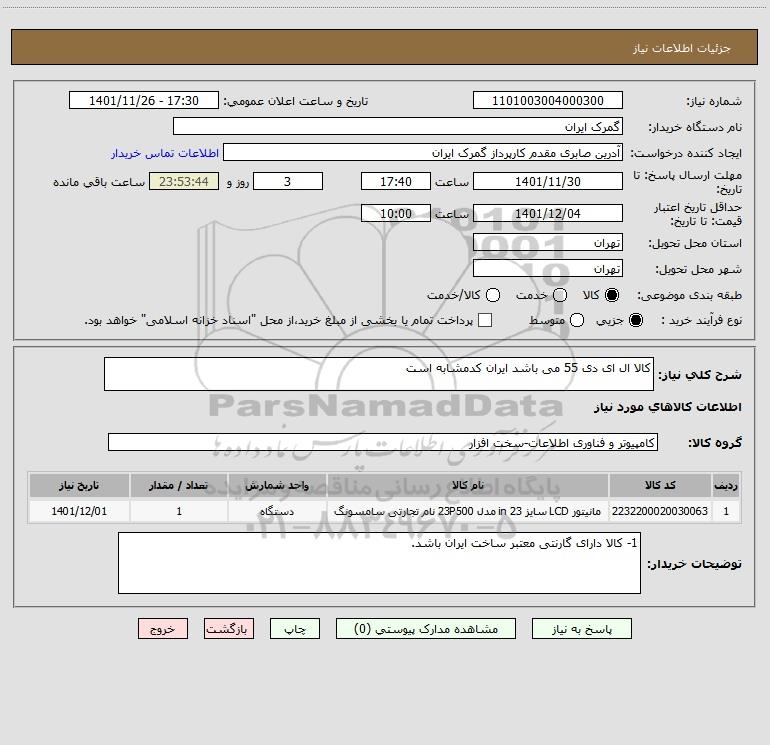This screenshot has width=770, height=745.
Task: Click the ایجاد کننده درخواست field
Action: coord(423,152)
